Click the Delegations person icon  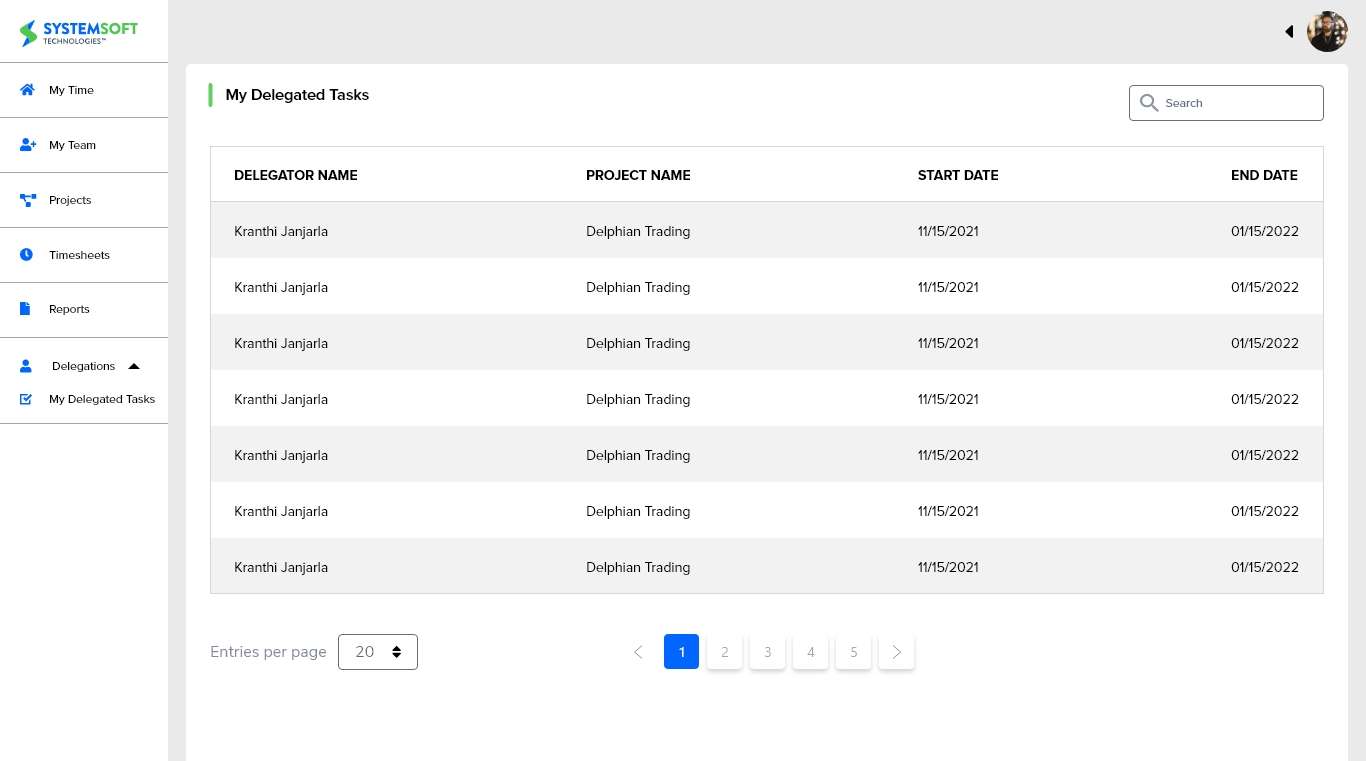click(x=26, y=366)
